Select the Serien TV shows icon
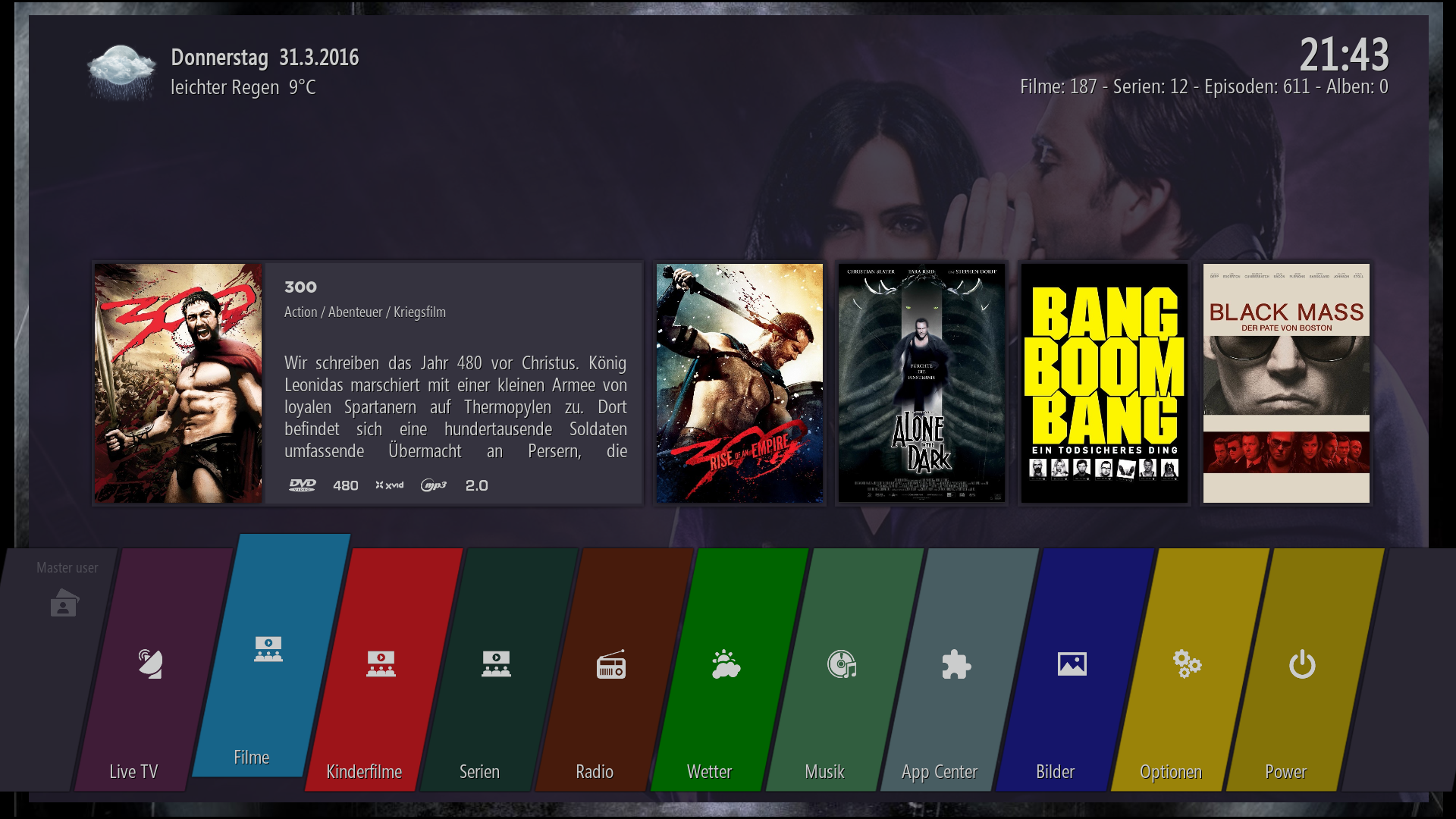The image size is (1456, 819). coord(496,664)
